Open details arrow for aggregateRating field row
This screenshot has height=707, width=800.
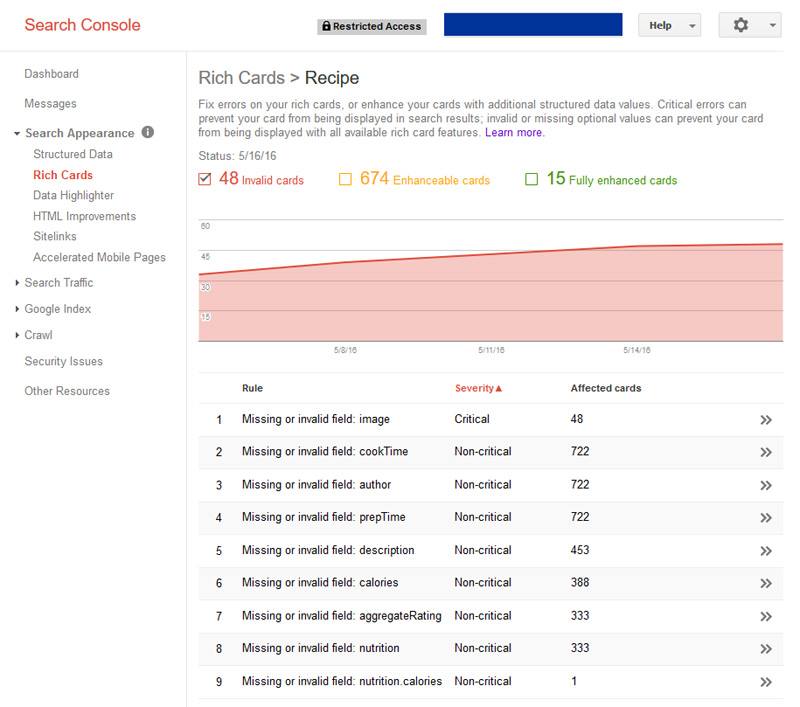click(766, 616)
